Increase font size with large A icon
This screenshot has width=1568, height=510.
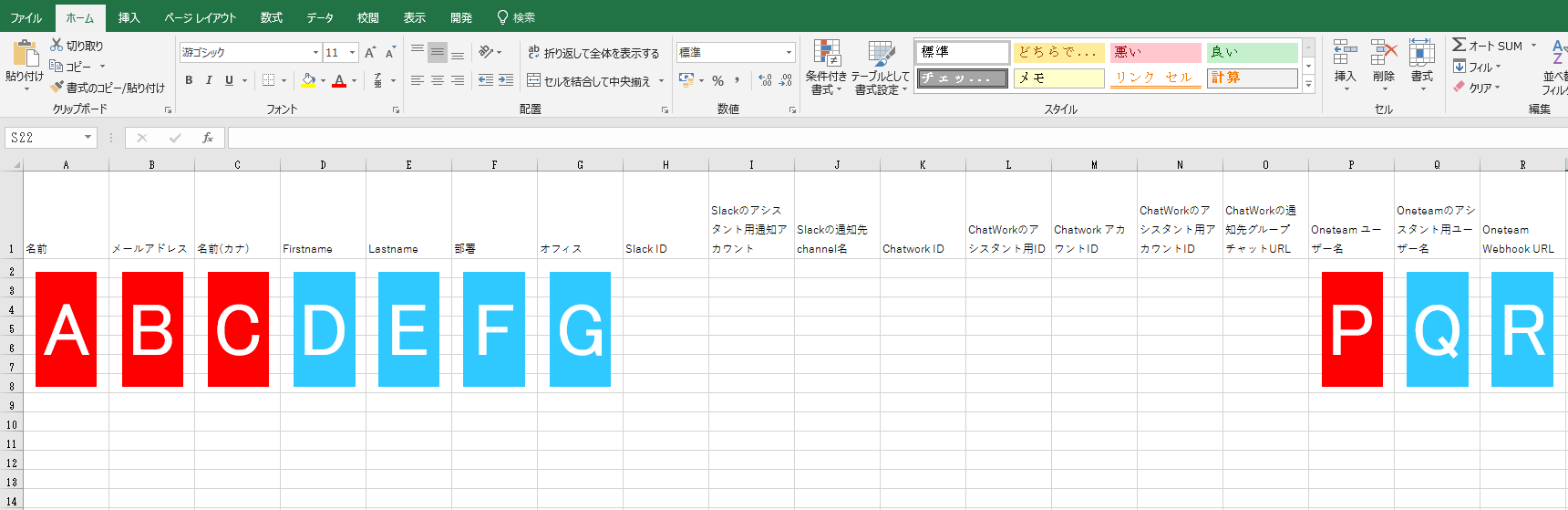(x=370, y=53)
